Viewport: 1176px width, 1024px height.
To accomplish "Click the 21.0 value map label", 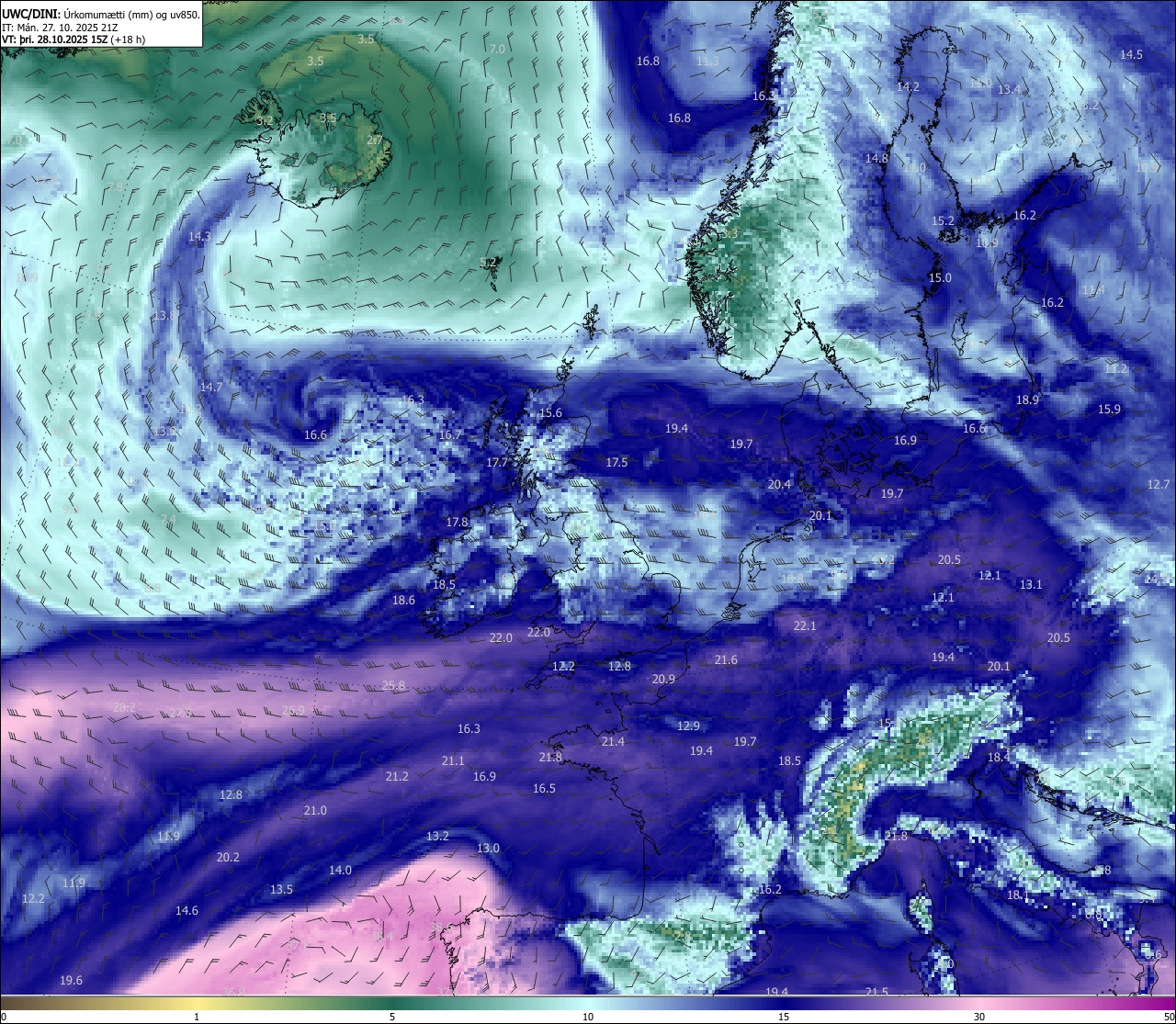I will (315, 810).
